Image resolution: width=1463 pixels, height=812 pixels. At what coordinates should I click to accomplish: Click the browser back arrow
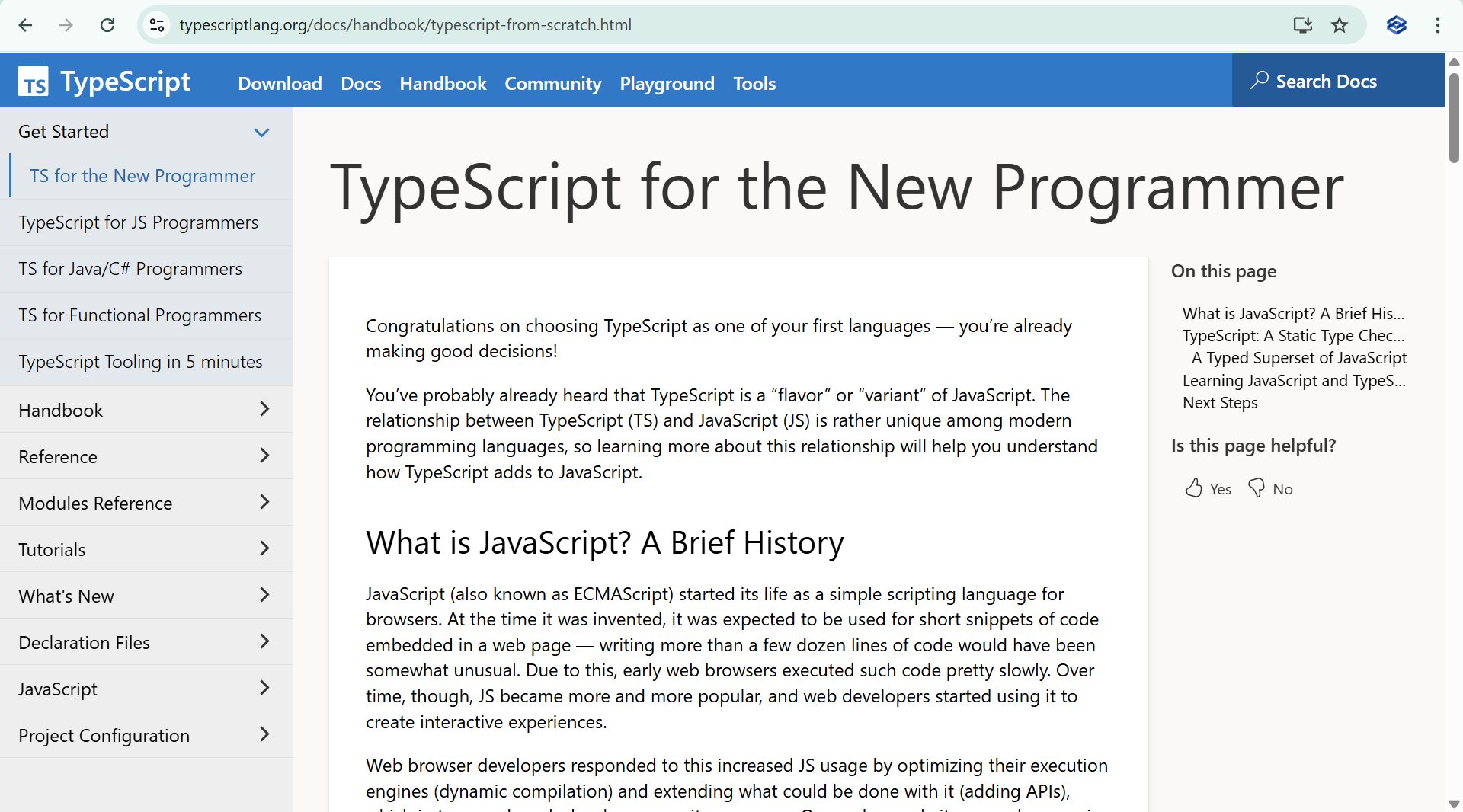tap(25, 25)
